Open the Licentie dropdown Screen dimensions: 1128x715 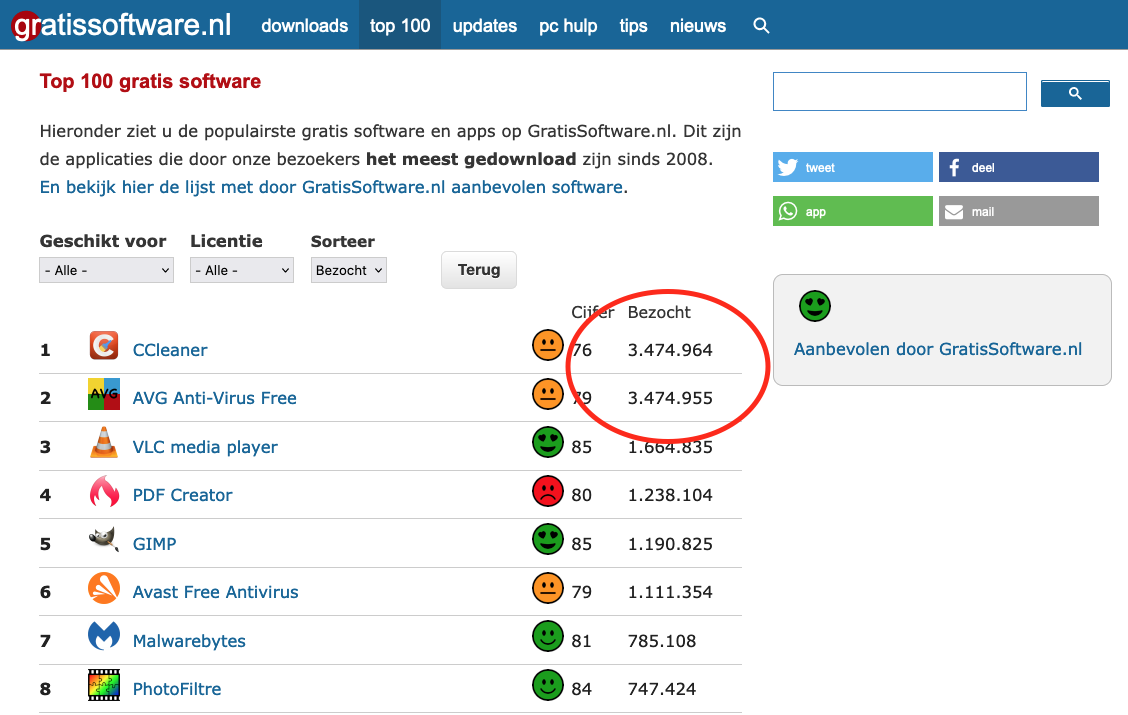[x=242, y=270]
